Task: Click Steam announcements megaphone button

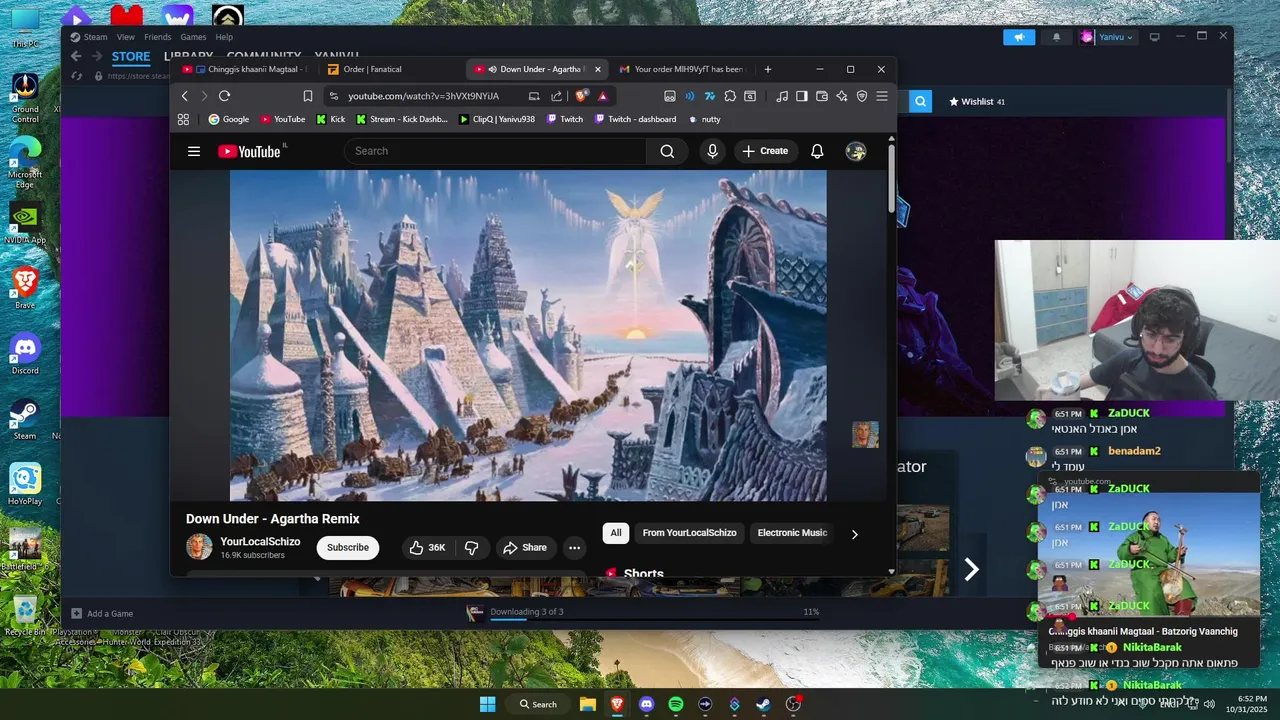Action: [x=1019, y=37]
